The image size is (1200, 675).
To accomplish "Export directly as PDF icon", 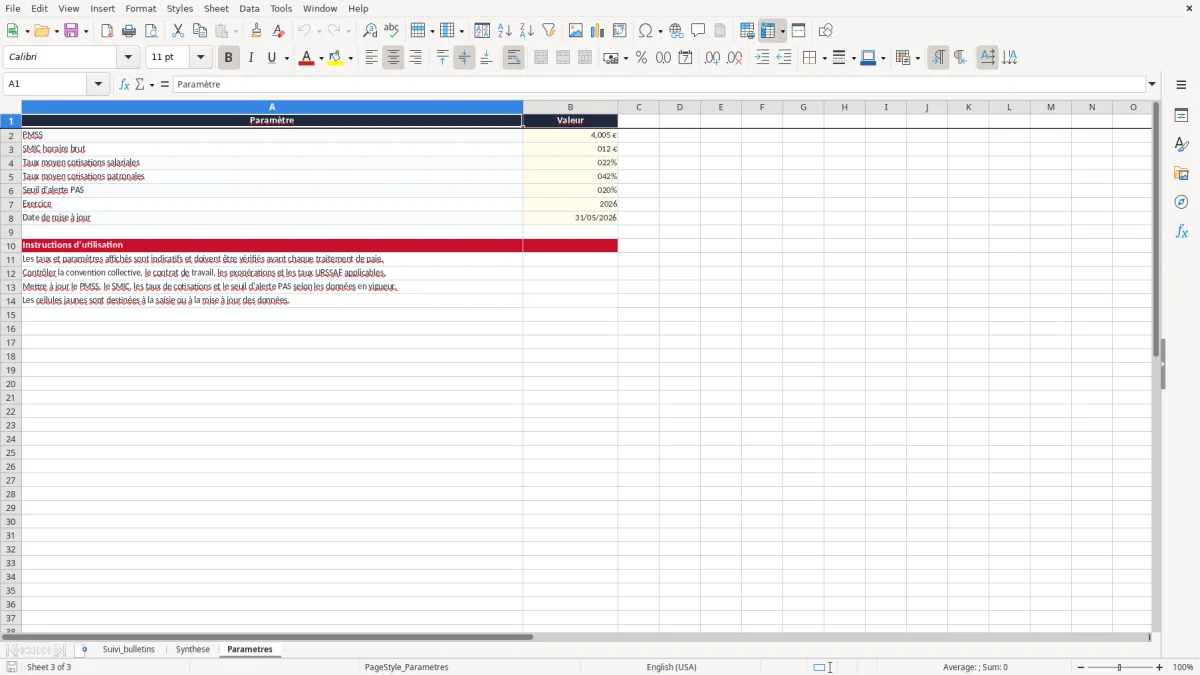I will (107, 31).
